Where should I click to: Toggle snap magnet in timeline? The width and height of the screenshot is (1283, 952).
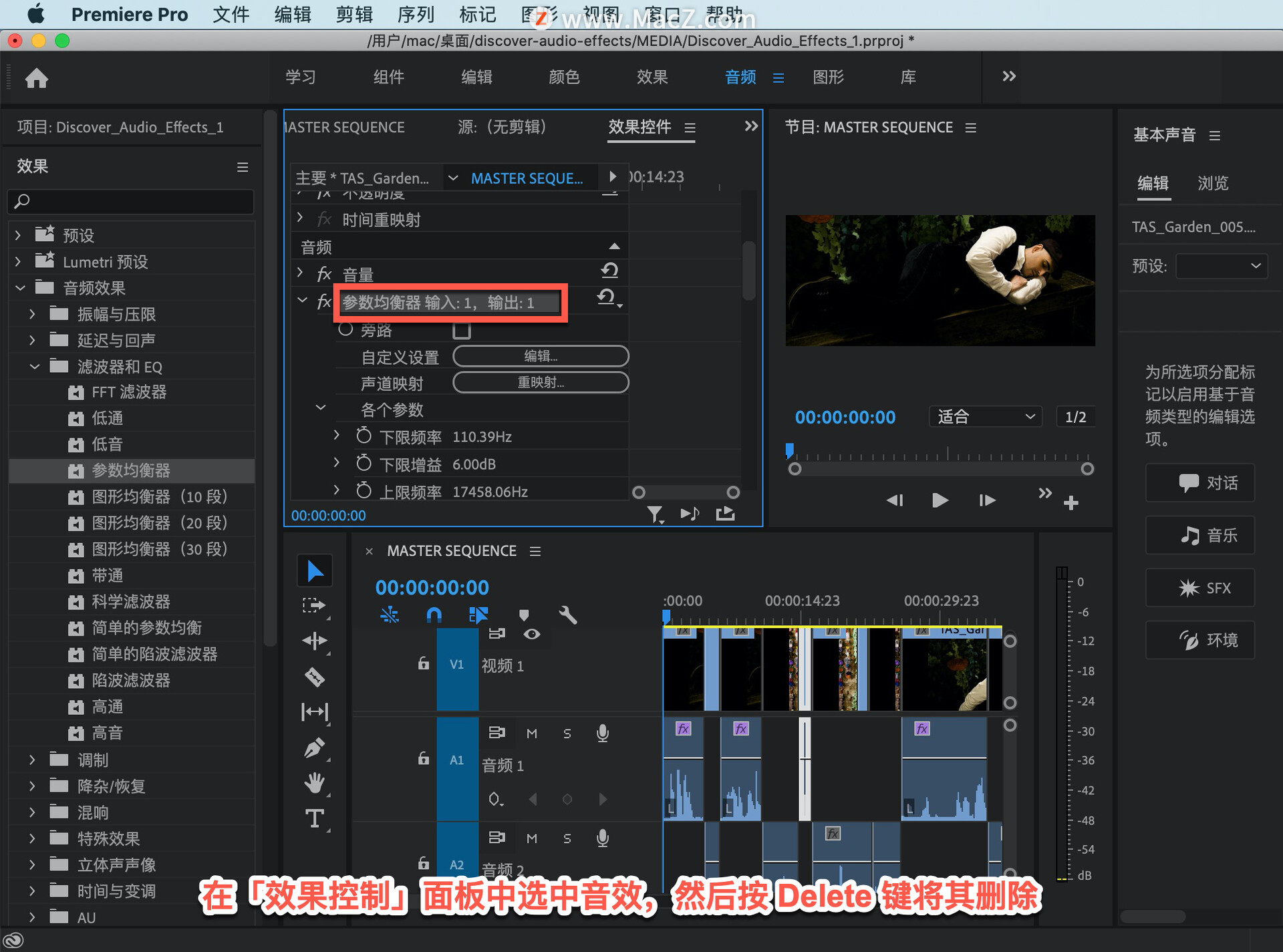tap(434, 615)
